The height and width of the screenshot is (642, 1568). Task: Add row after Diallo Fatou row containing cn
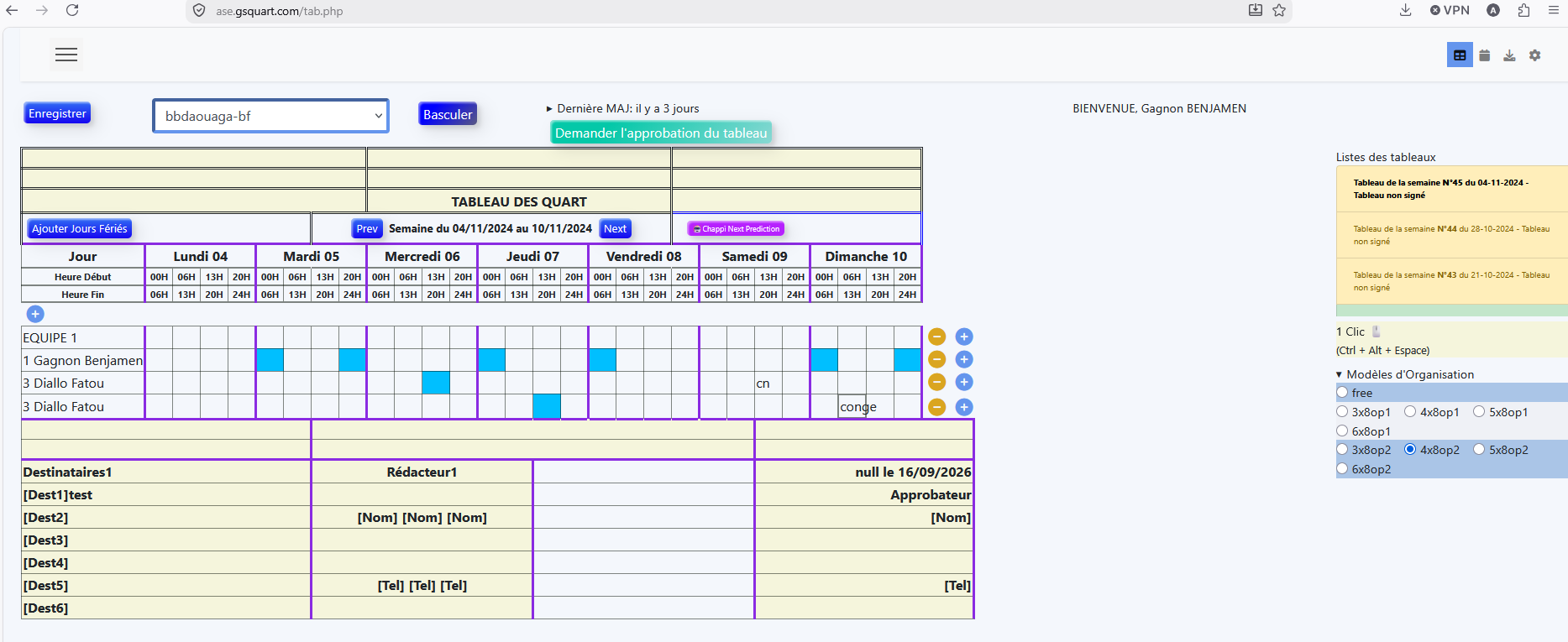[964, 382]
